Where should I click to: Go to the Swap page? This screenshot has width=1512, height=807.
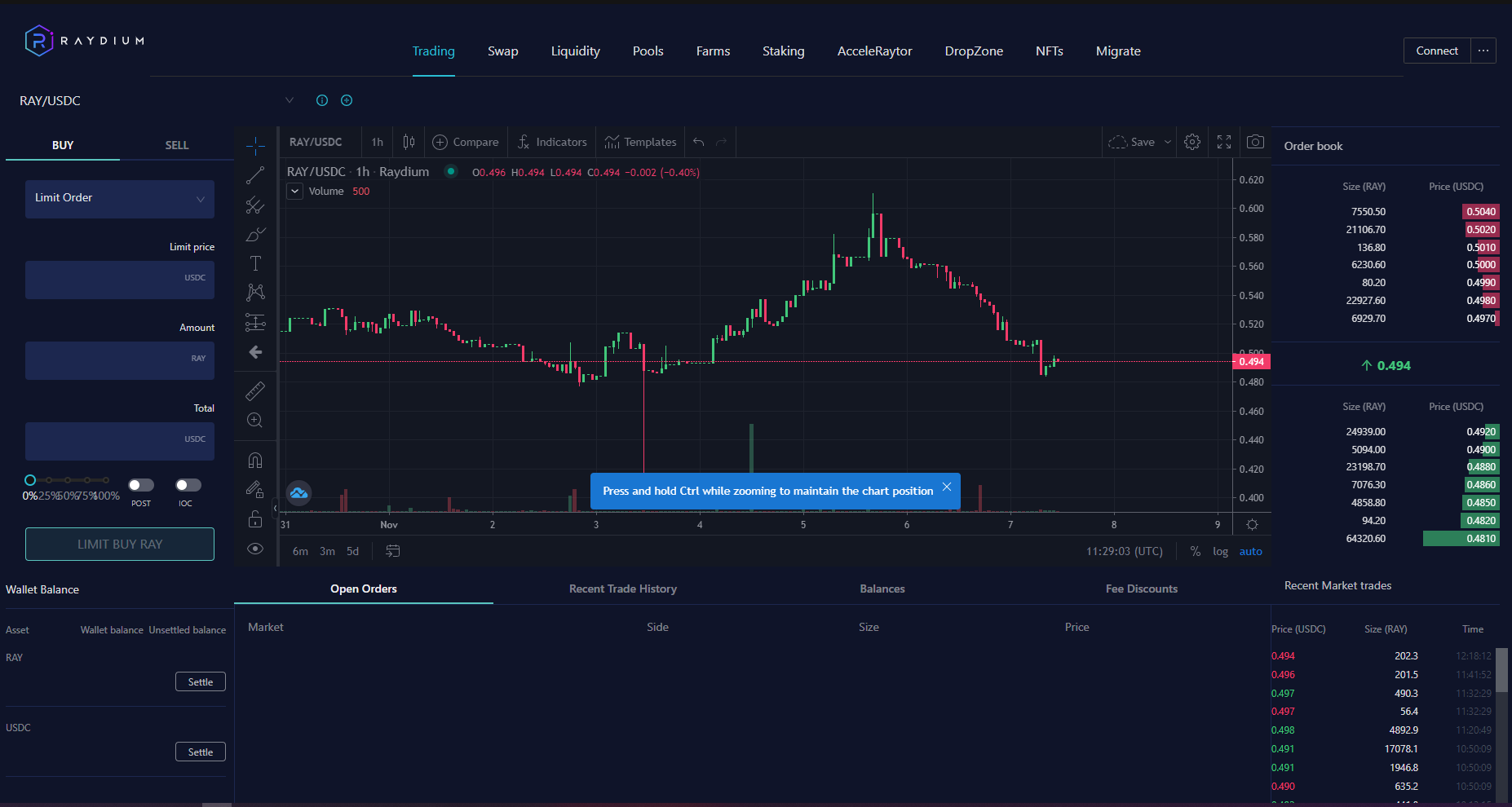click(x=502, y=51)
